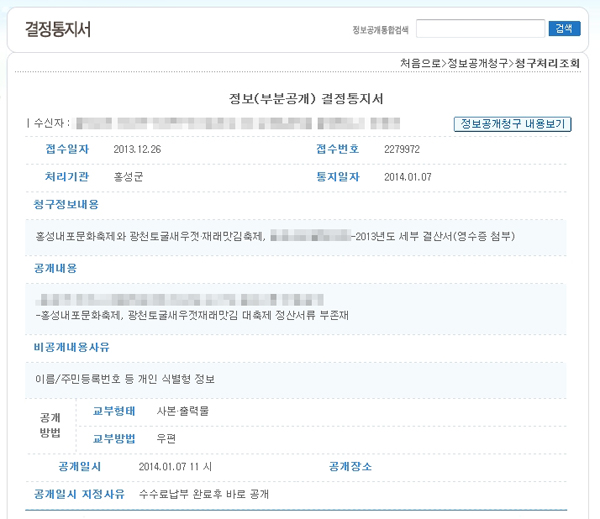Select the 청구처리조회 breadcrumb item
The height and width of the screenshot is (519, 600).
coord(545,63)
